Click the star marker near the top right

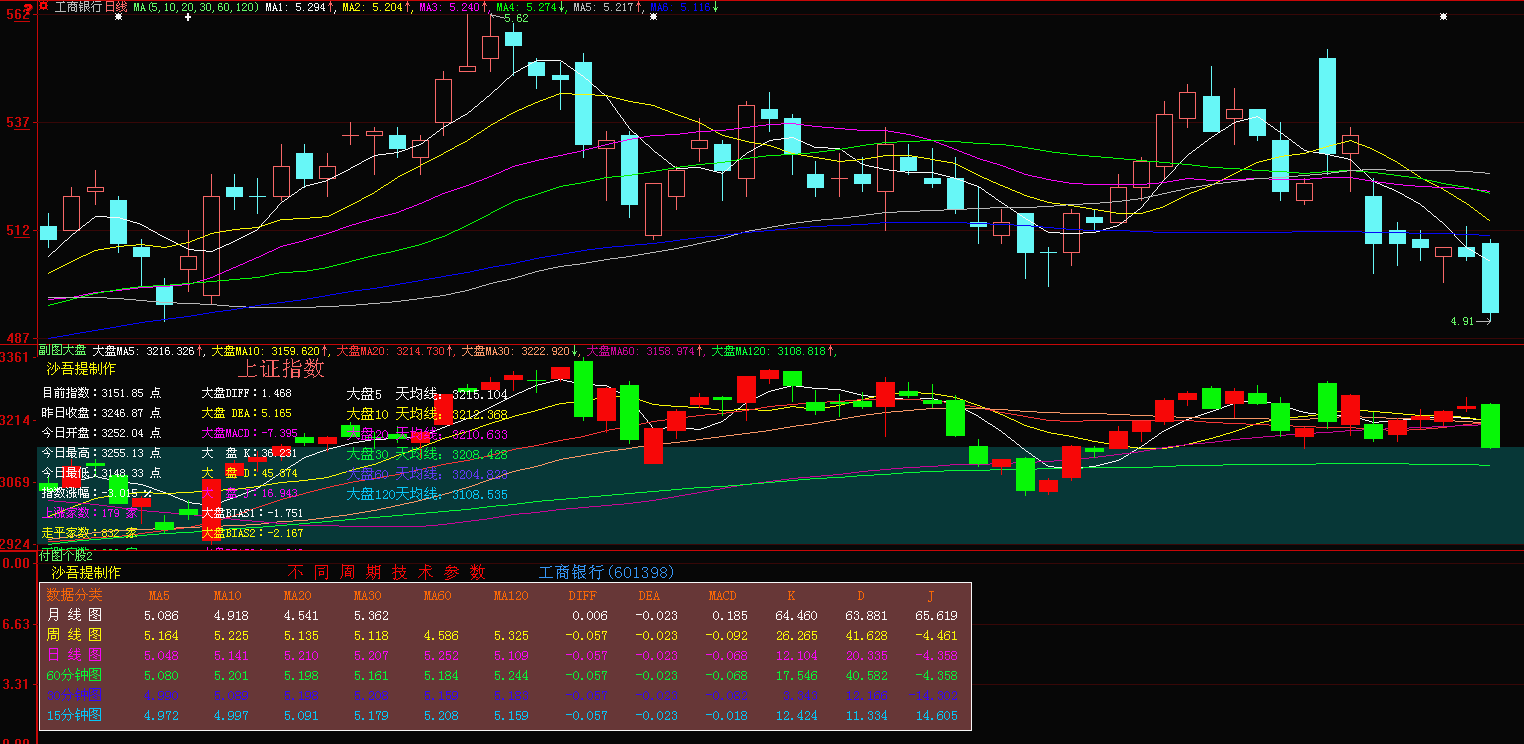(1442, 17)
